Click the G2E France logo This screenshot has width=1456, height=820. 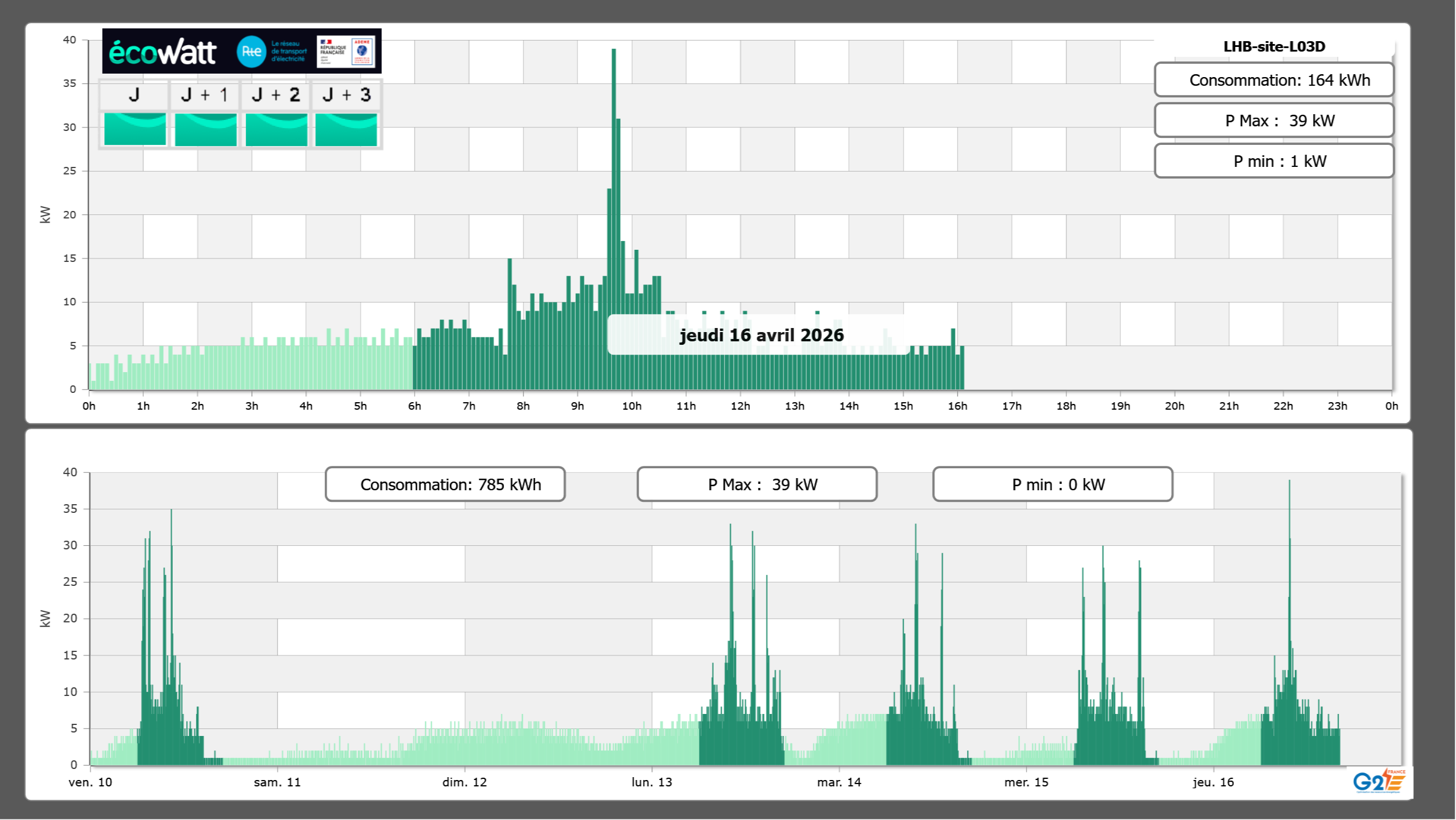1379,781
